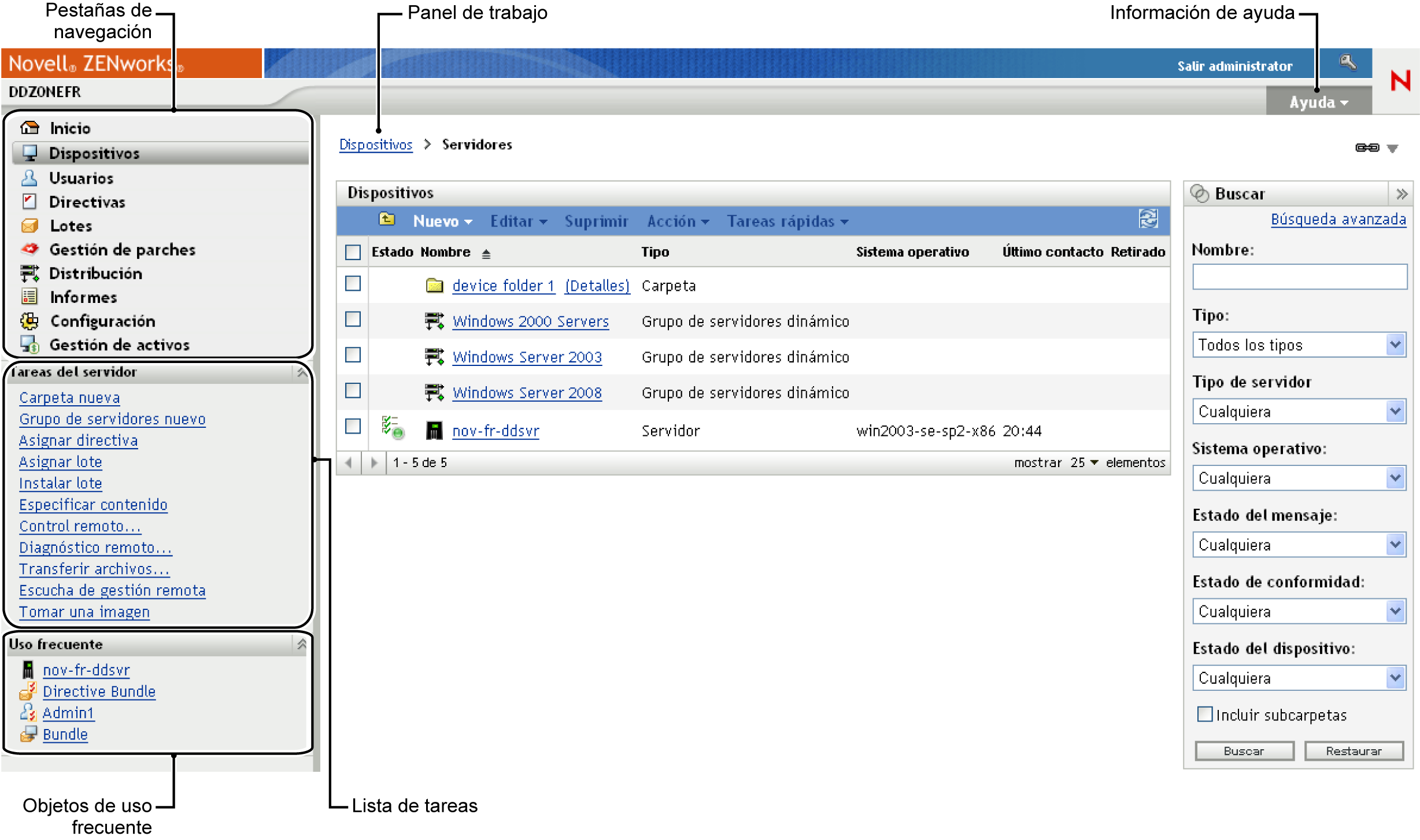The width and height of the screenshot is (1420, 840).
Task: Click the chain link icon near breadcrumb
Action: 1367,148
